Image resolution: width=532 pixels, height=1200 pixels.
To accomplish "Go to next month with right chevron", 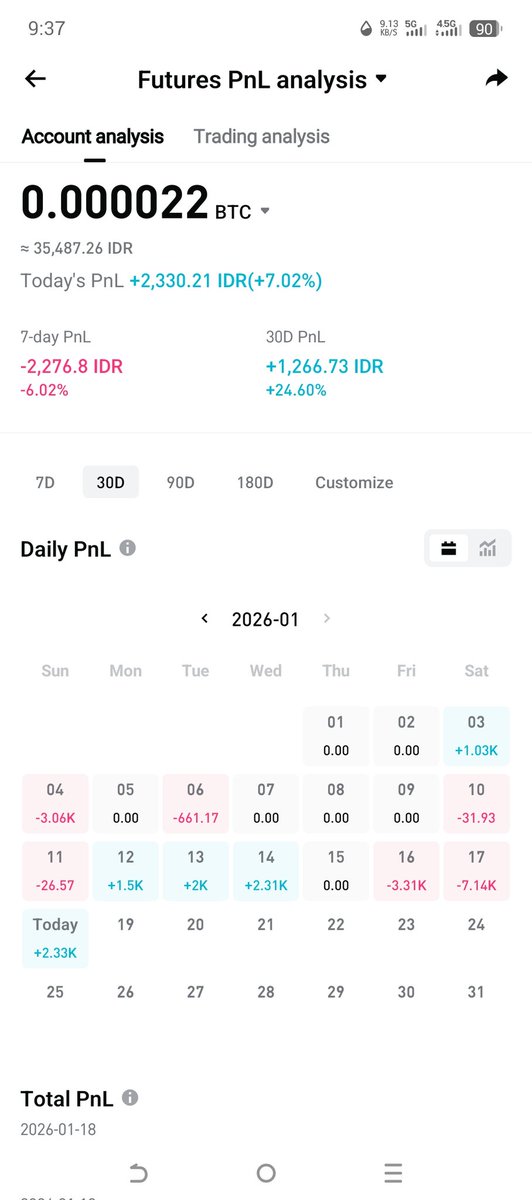I will (x=326, y=619).
